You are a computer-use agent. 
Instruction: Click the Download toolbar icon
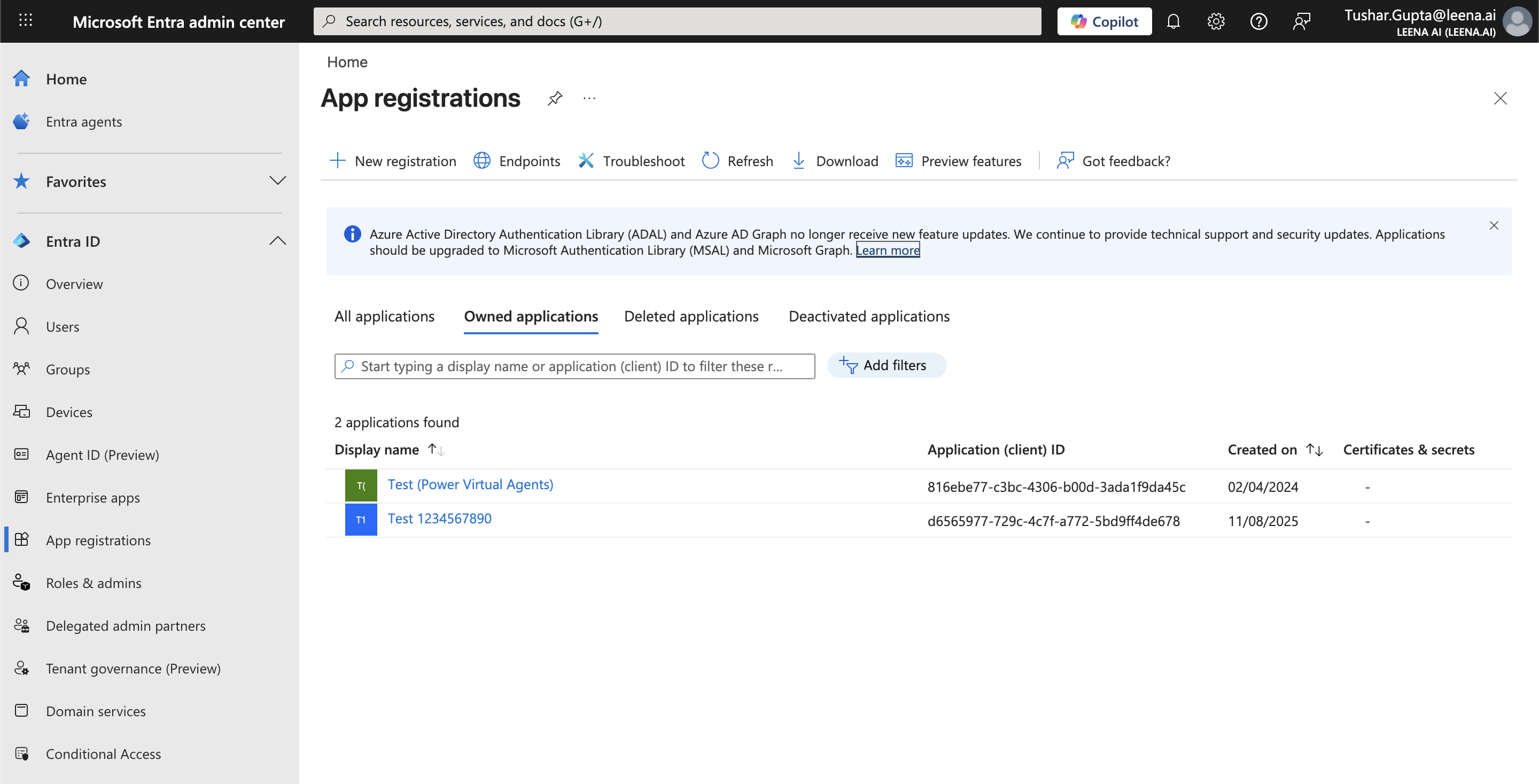click(798, 161)
